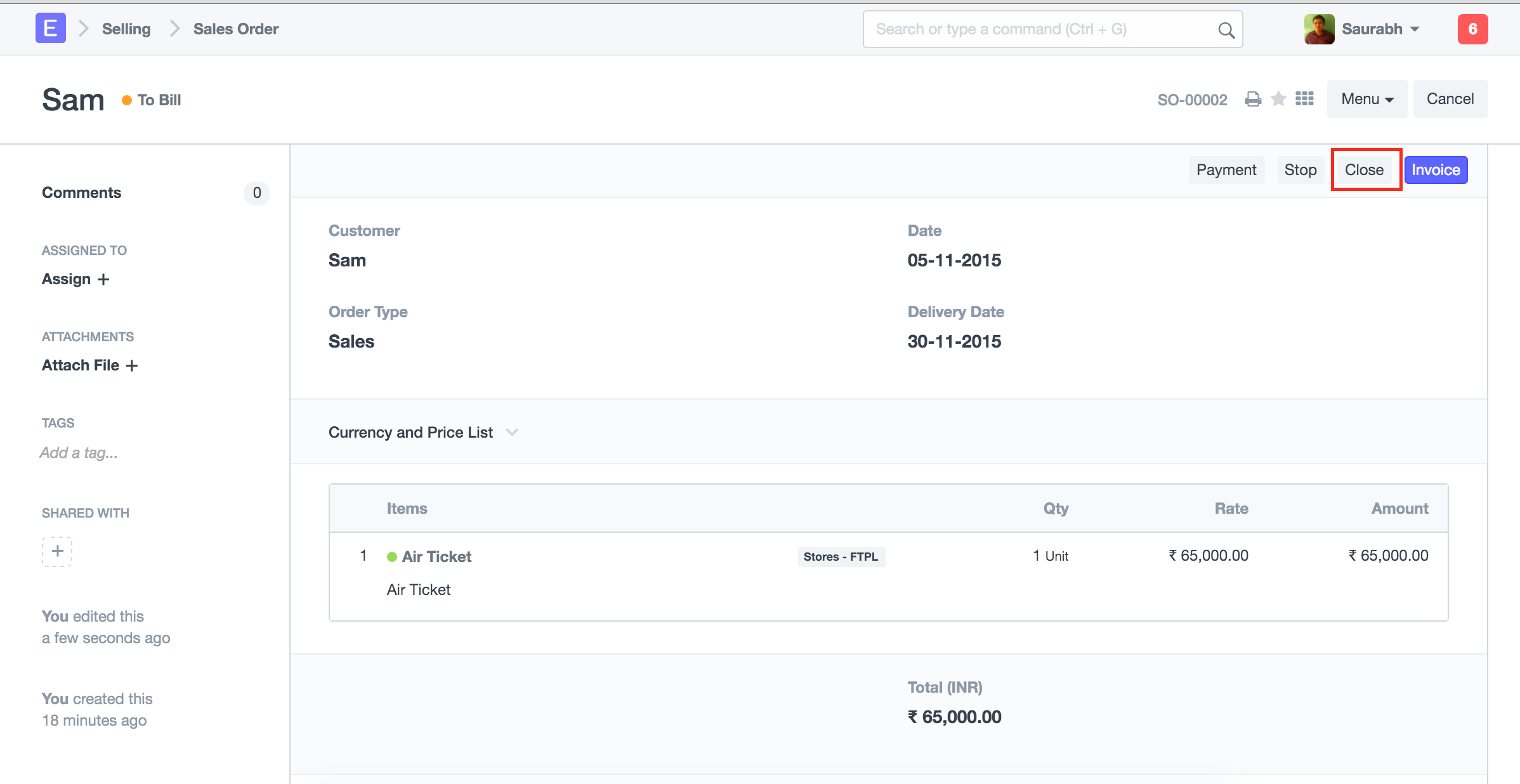This screenshot has height=784, width=1520.
Task: Open the Menu dropdown button
Action: click(1366, 99)
